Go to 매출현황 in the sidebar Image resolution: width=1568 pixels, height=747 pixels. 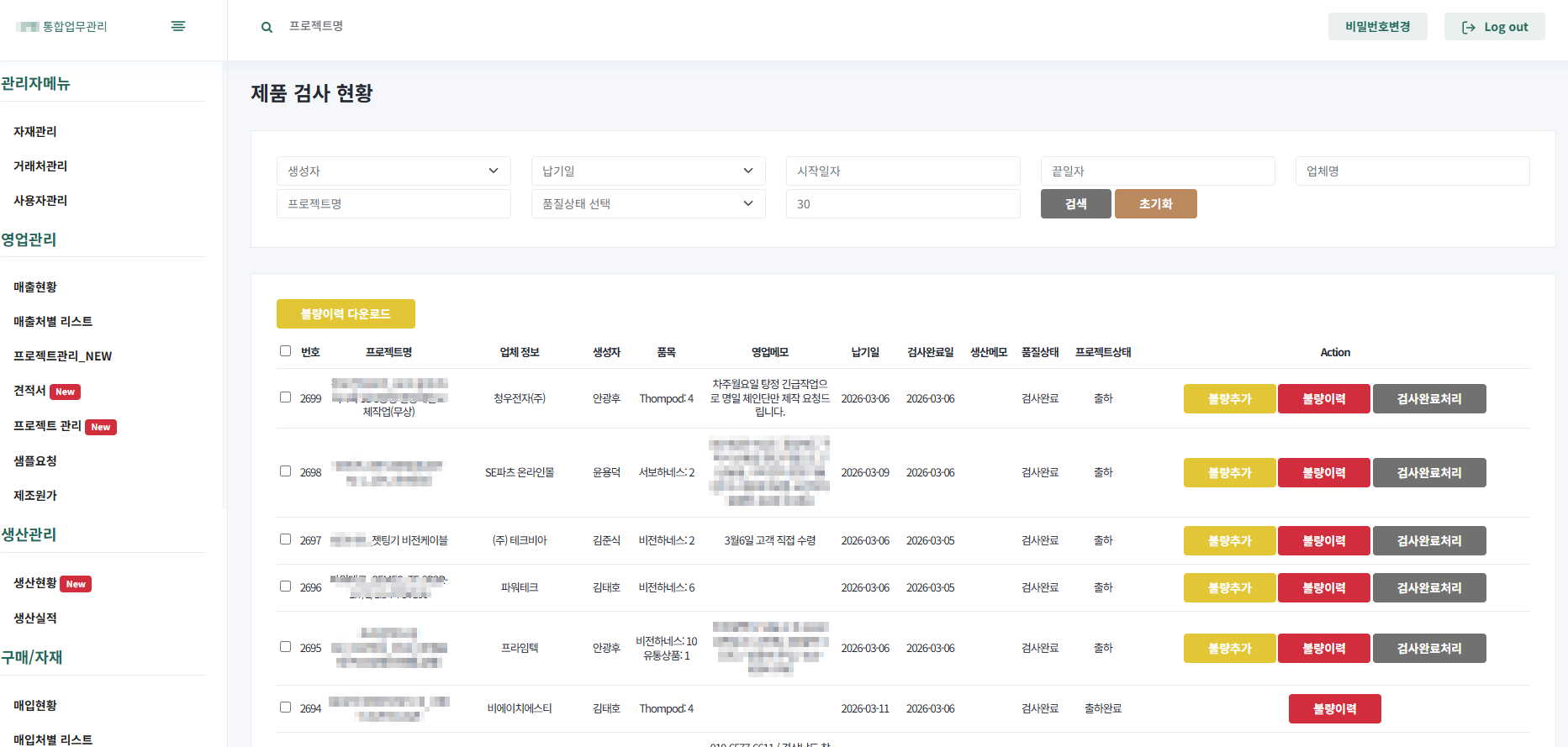(x=35, y=287)
